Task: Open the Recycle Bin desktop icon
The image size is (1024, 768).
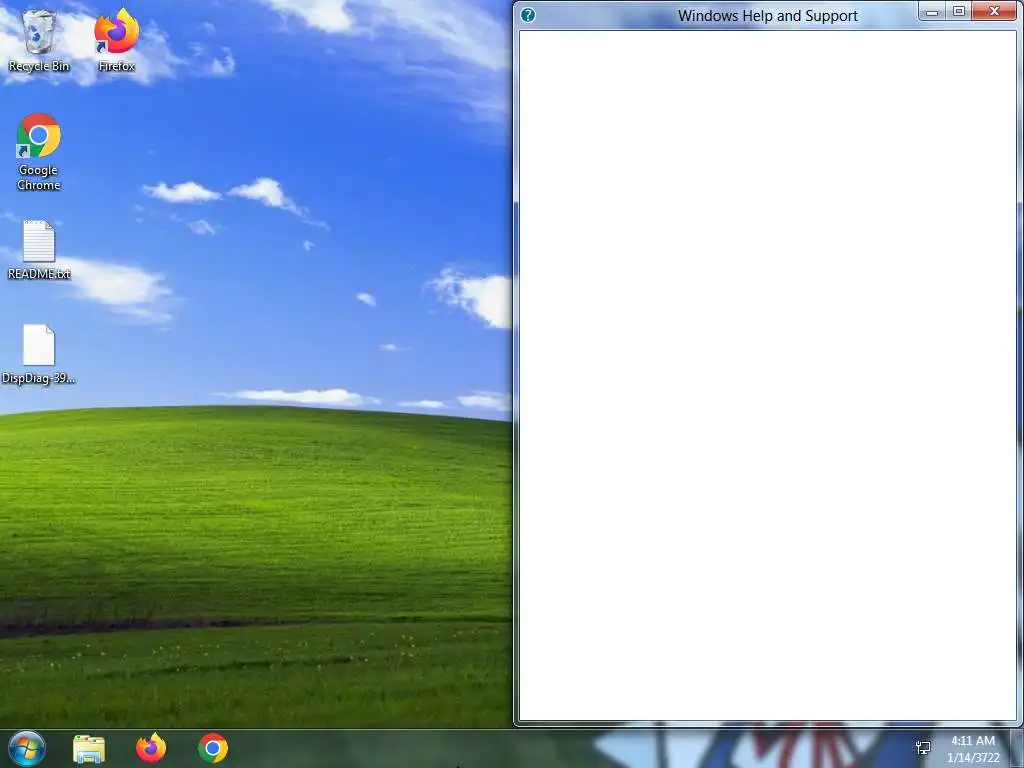Action: point(39,40)
